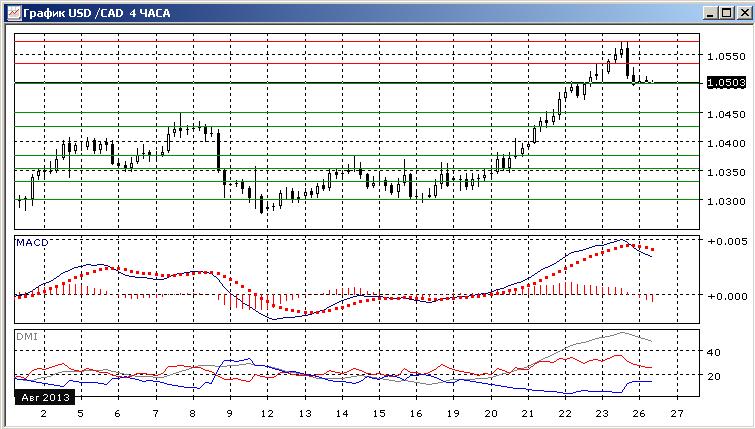Viewport: 755px width, 429px height.
Task: Click the MACD indicator label
Action: click(32, 243)
